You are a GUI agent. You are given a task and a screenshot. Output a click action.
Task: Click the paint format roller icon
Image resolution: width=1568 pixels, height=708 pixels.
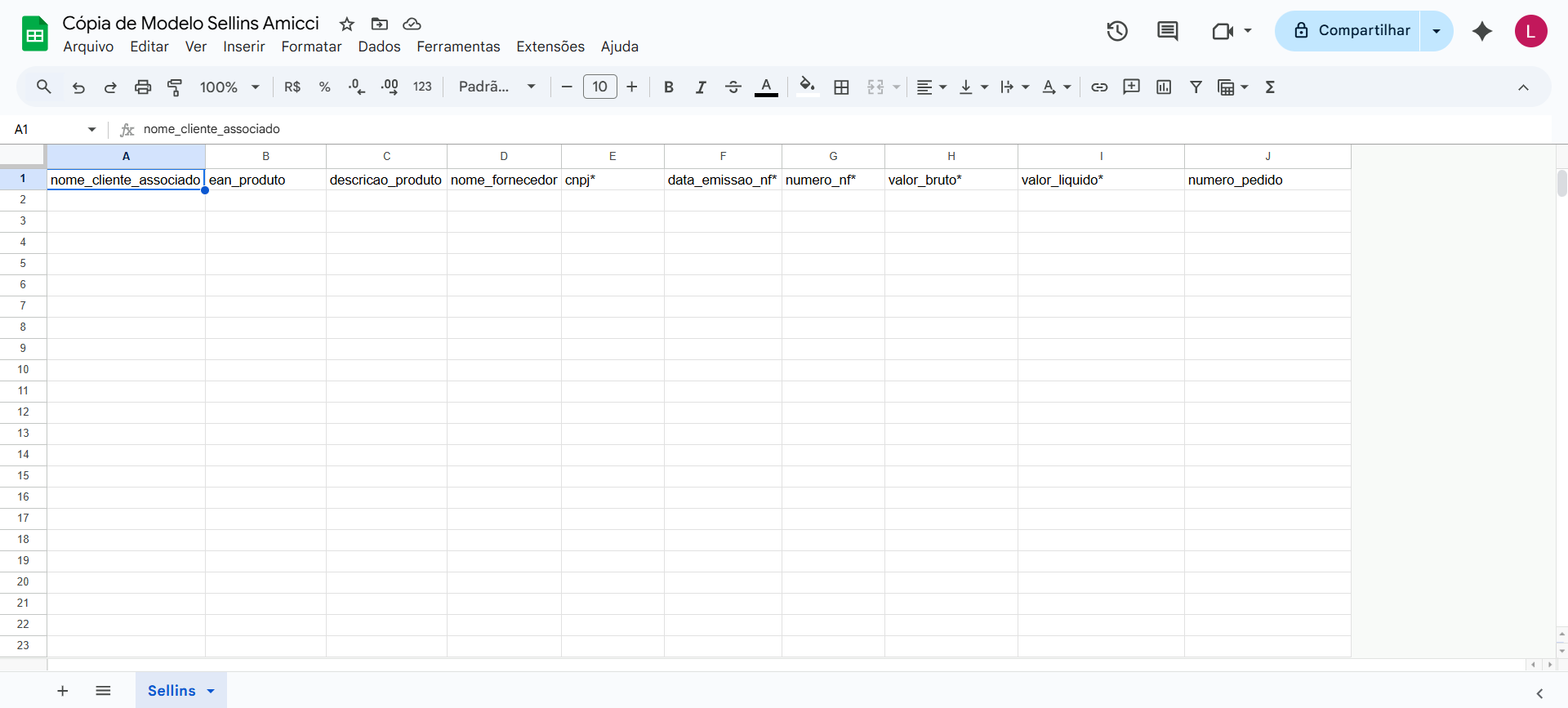point(175,87)
